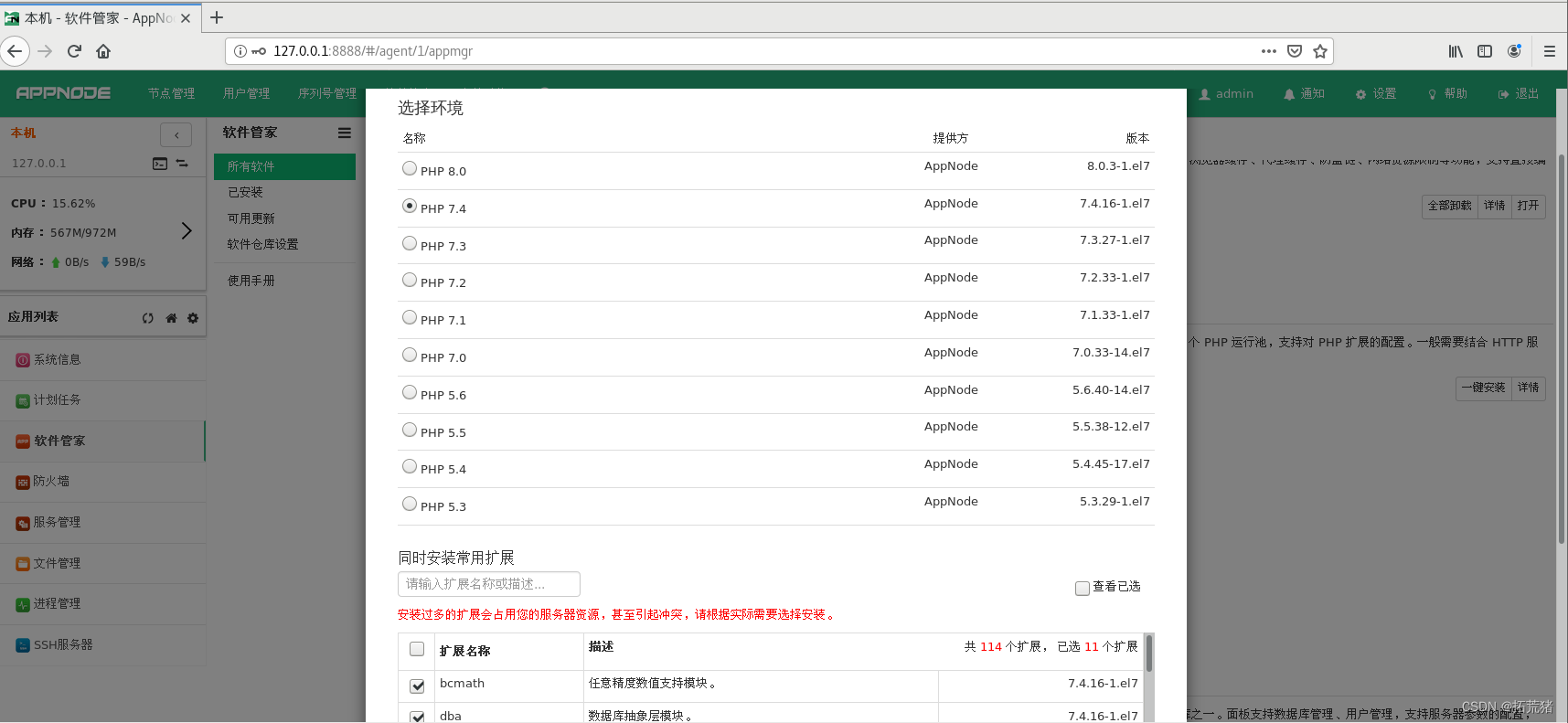
Task: Click the 全部卸载 button
Action: click(1450, 206)
